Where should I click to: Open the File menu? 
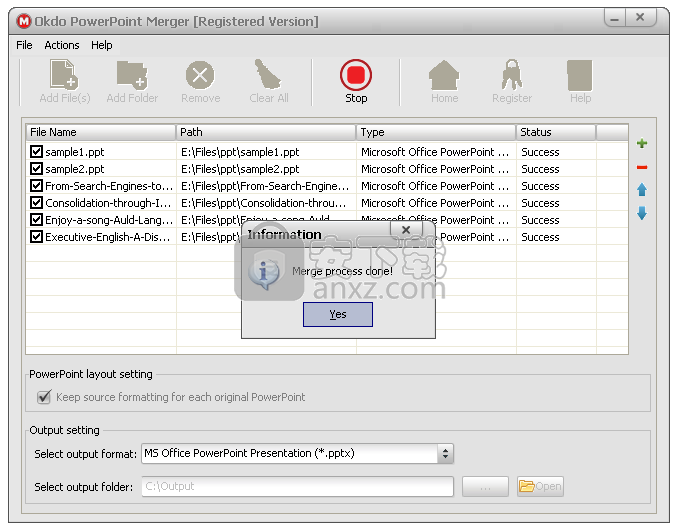(24, 45)
